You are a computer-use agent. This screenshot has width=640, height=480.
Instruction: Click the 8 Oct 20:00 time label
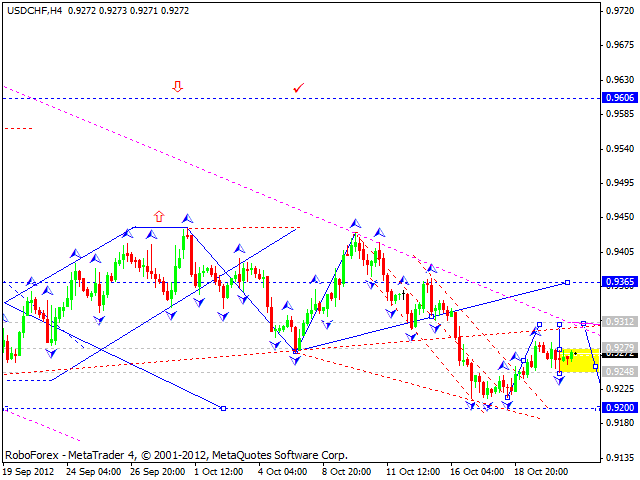346,470
